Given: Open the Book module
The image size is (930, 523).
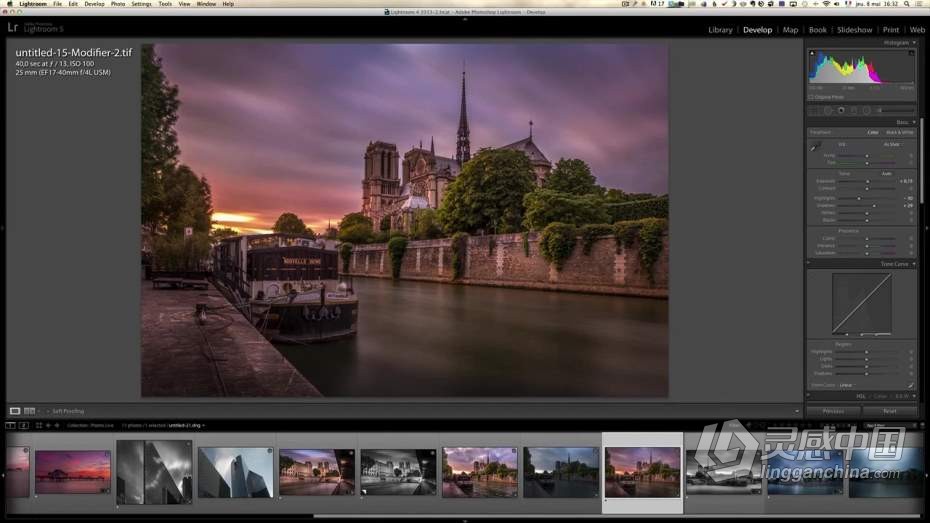Looking at the screenshot, I should (x=817, y=30).
